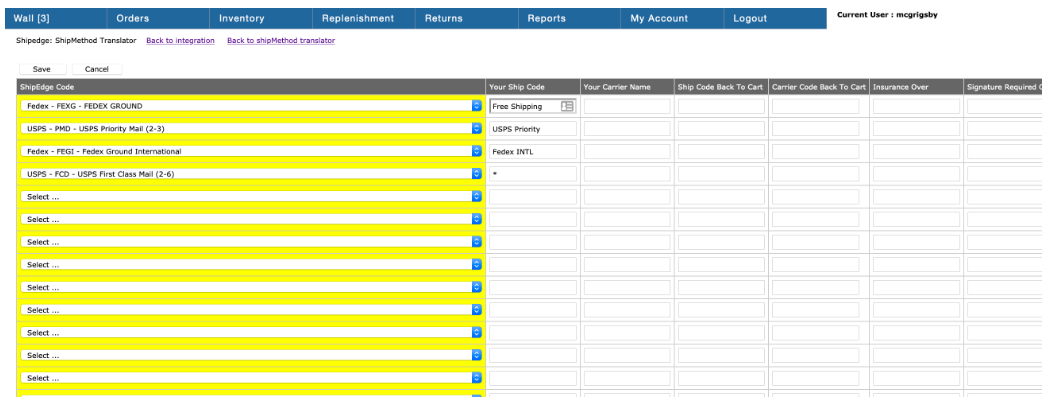Select Insurance Over field in Fedex INTL row
1050x408 pixels.
(916, 151)
